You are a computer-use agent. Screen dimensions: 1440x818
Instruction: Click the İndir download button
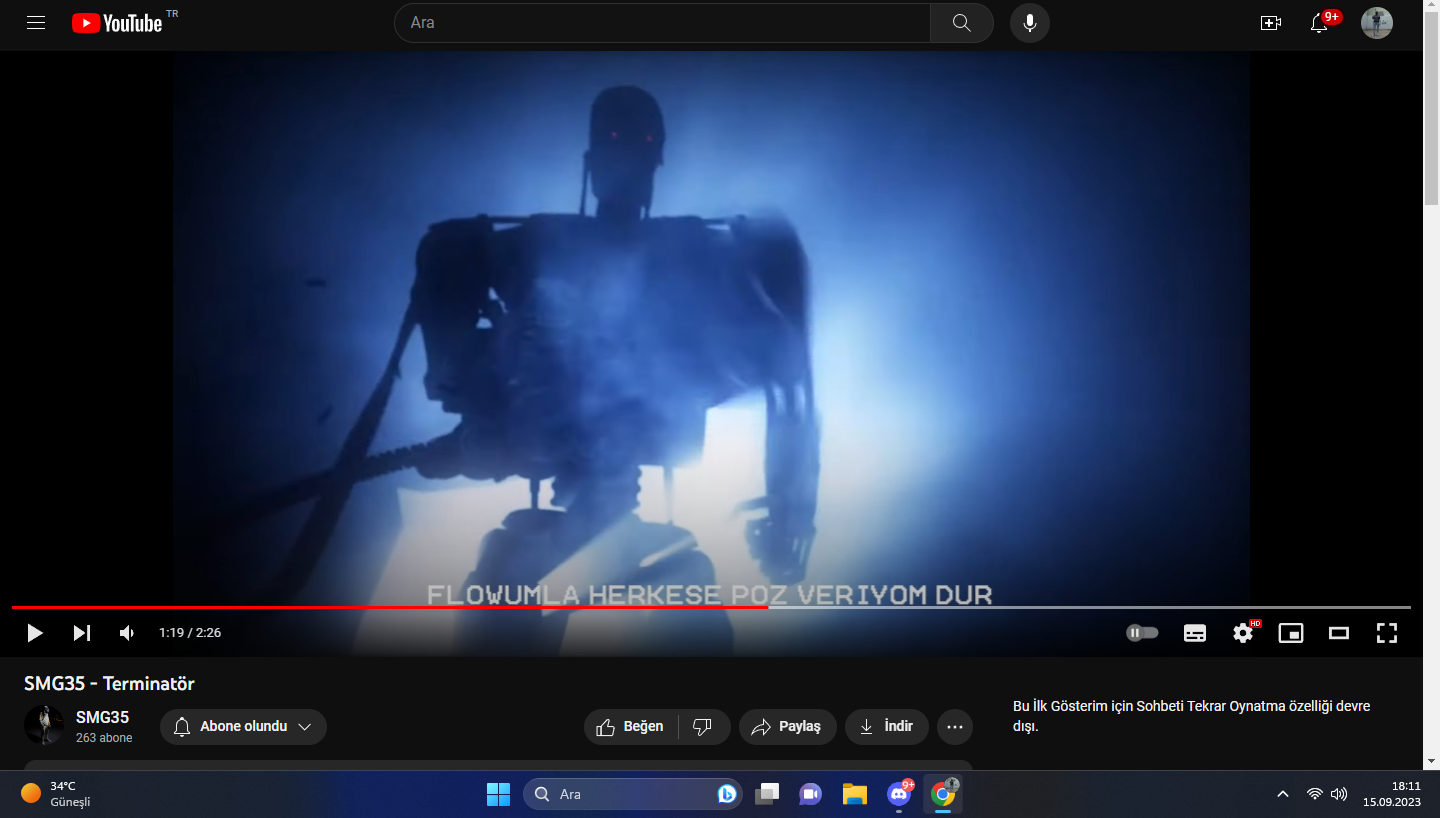point(886,727)
